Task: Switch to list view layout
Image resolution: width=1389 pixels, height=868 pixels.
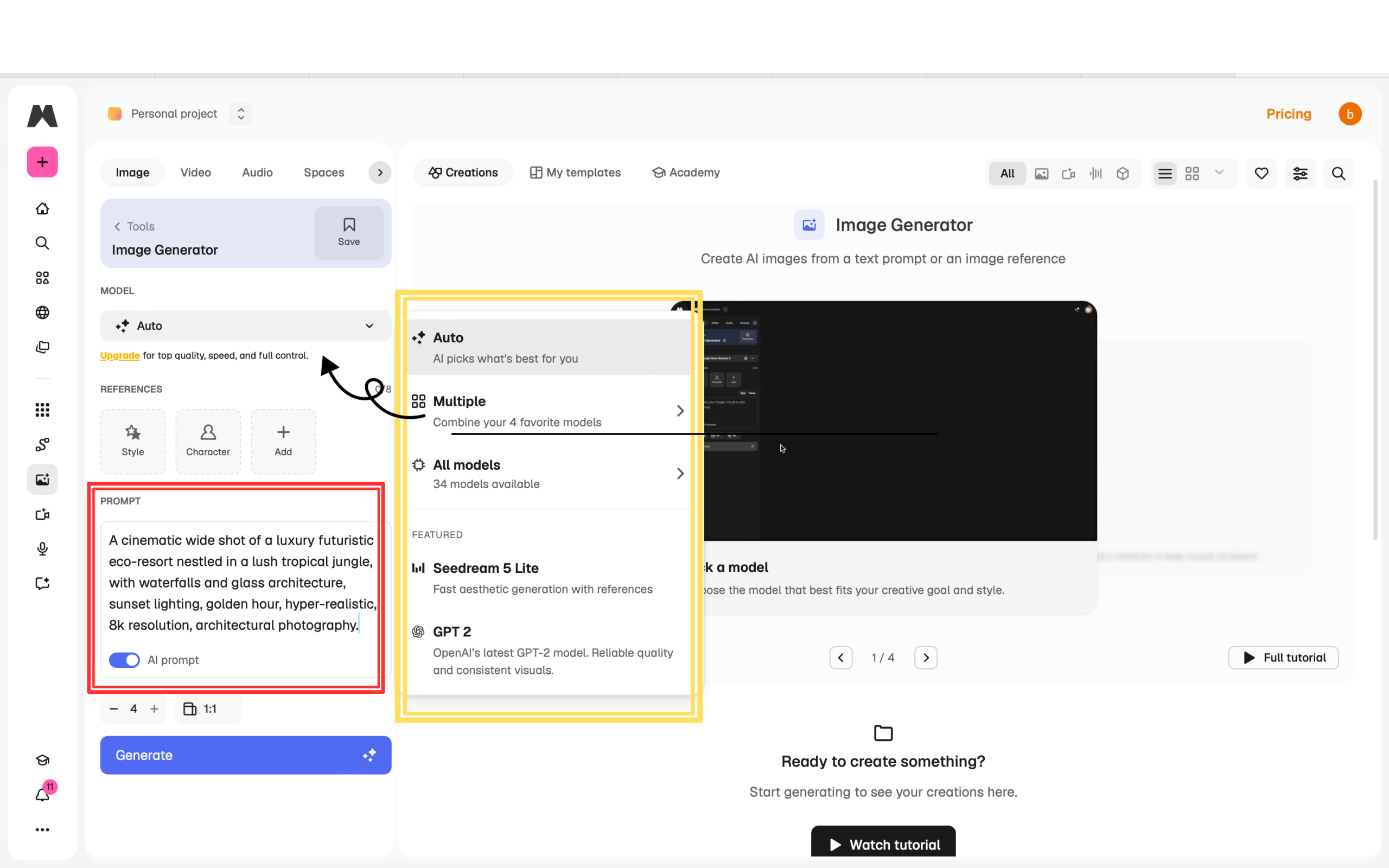Action: (x=1164, y=174)
